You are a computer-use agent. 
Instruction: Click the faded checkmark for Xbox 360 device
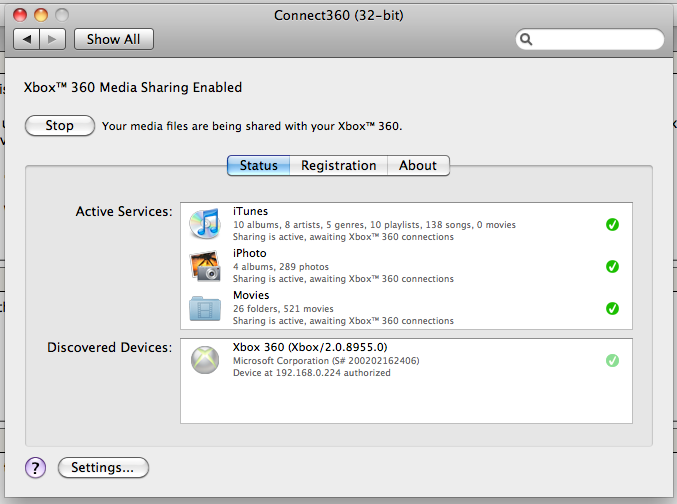[x=612, y=360]
